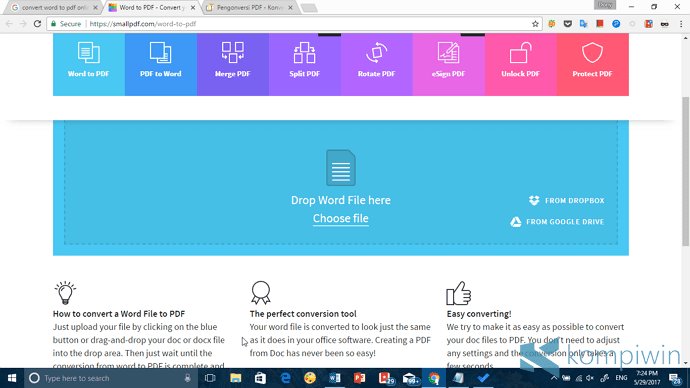Bookmark this page with the star icon
The height and width of the screenshot is (388, 690).
(535, 24)
